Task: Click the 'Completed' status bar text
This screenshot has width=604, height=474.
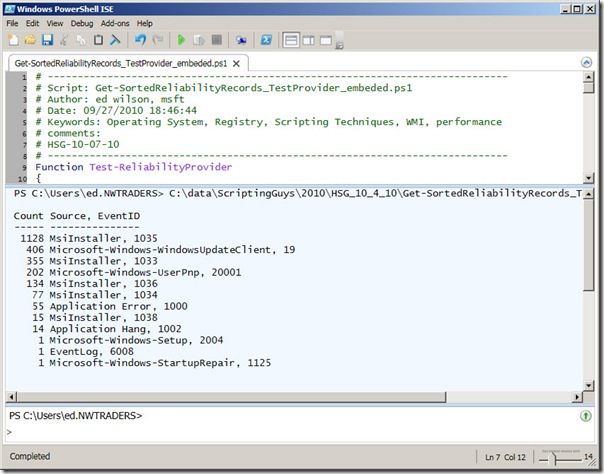Action: pyautogui.click(x=30, y=456)
